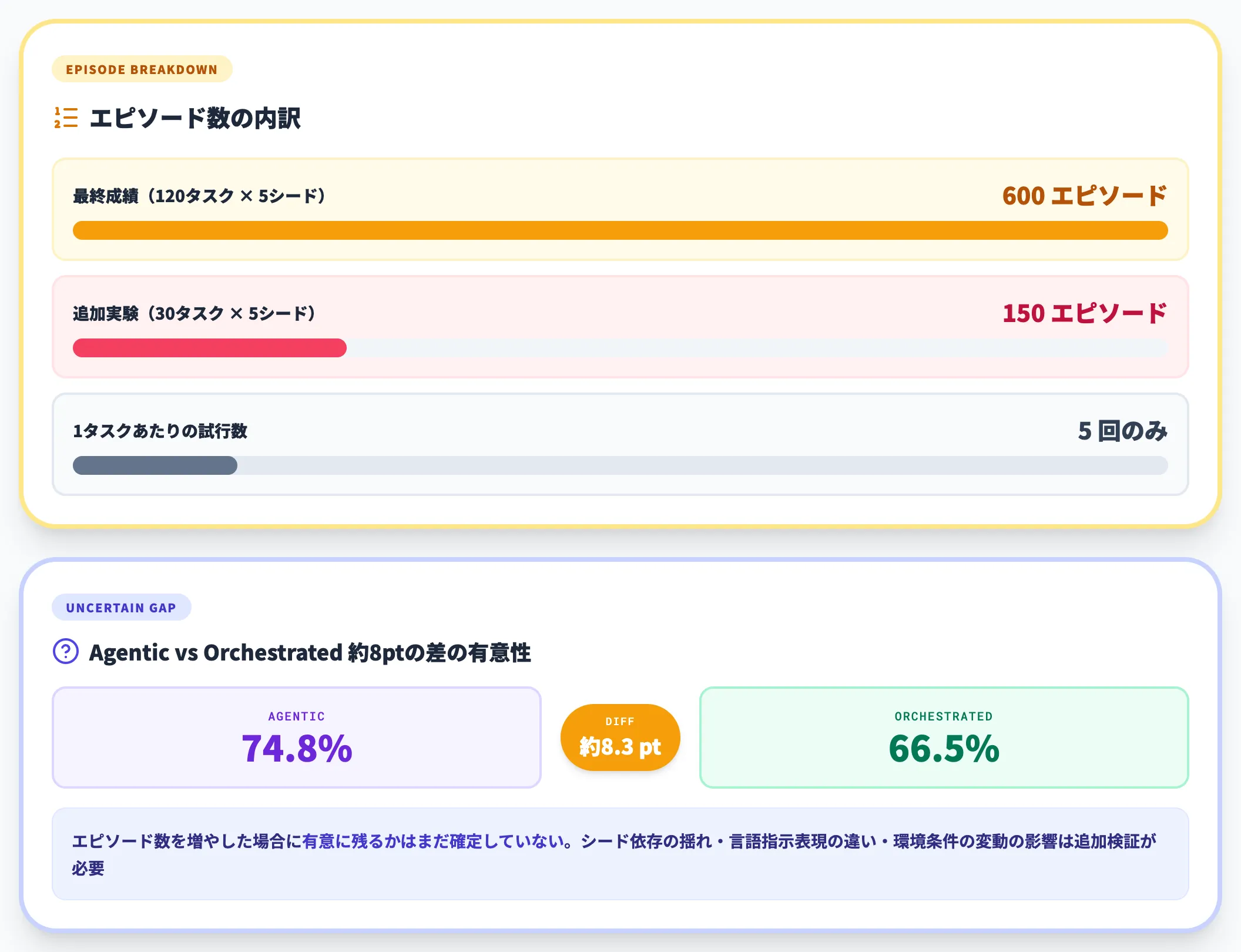Click the AGENTIC label in purple card

click(297, 716)
